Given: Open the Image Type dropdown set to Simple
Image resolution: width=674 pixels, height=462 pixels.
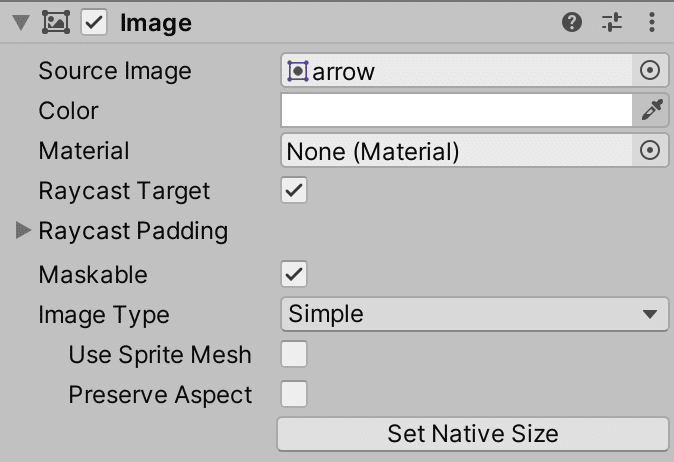Looking at the screenshot, I should (x=472, y=314).
